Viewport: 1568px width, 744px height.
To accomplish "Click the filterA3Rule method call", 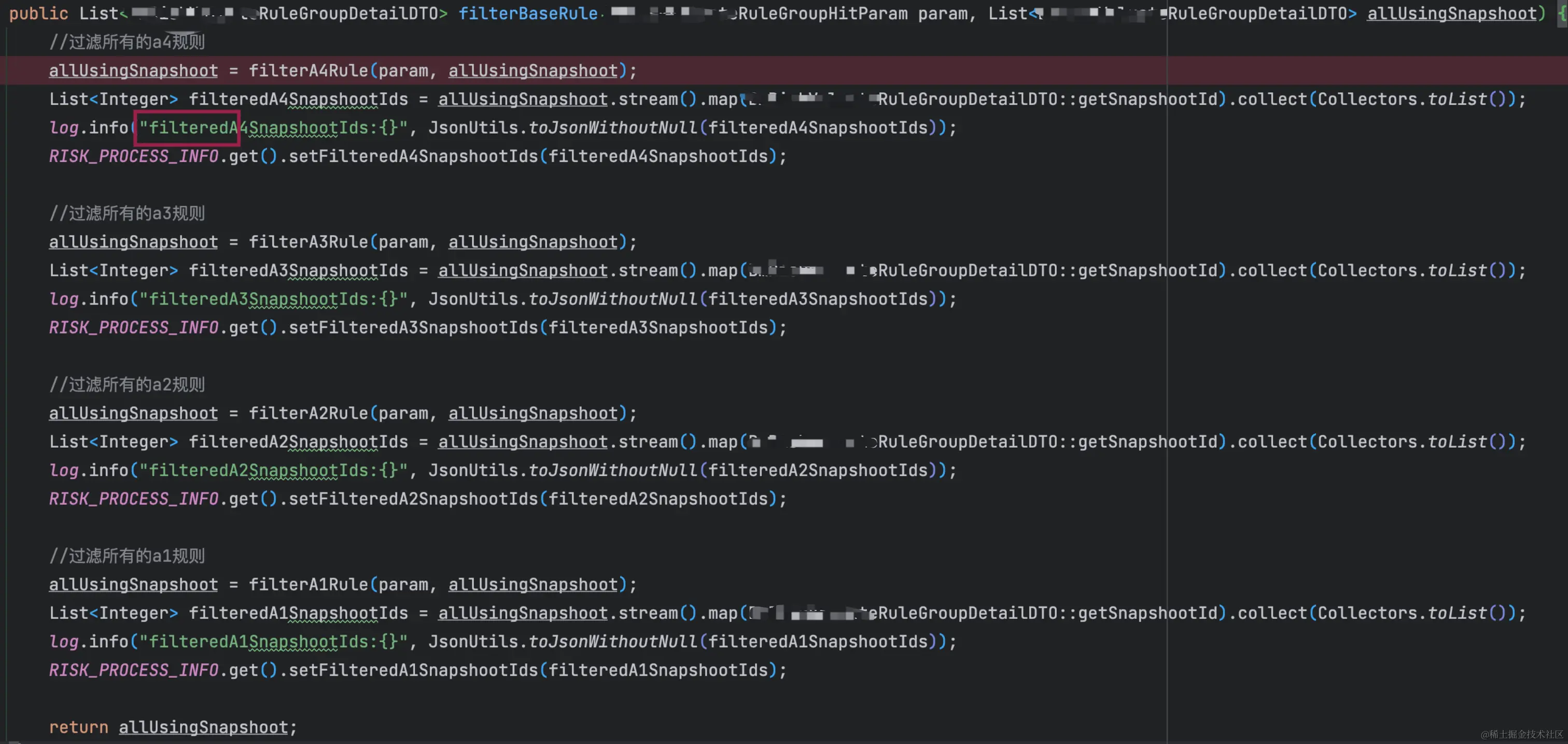I will tap(308, 242).
